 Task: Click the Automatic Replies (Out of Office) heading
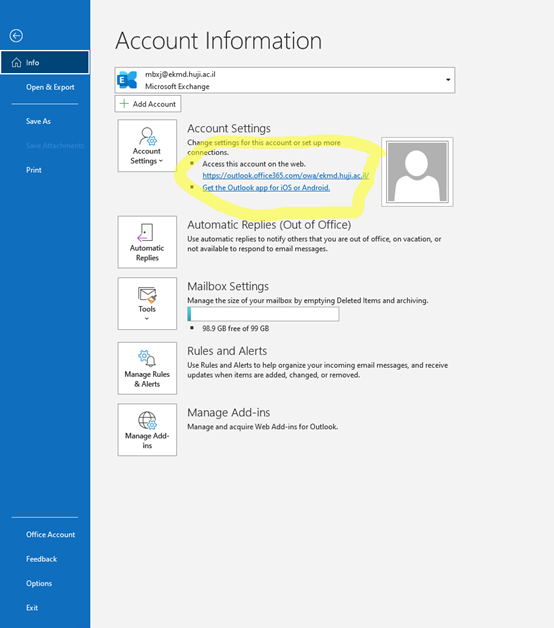[x=269, y=225]
